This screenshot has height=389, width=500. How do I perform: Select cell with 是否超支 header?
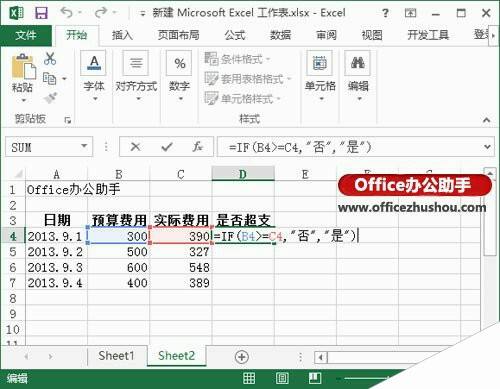coord(243,220)
